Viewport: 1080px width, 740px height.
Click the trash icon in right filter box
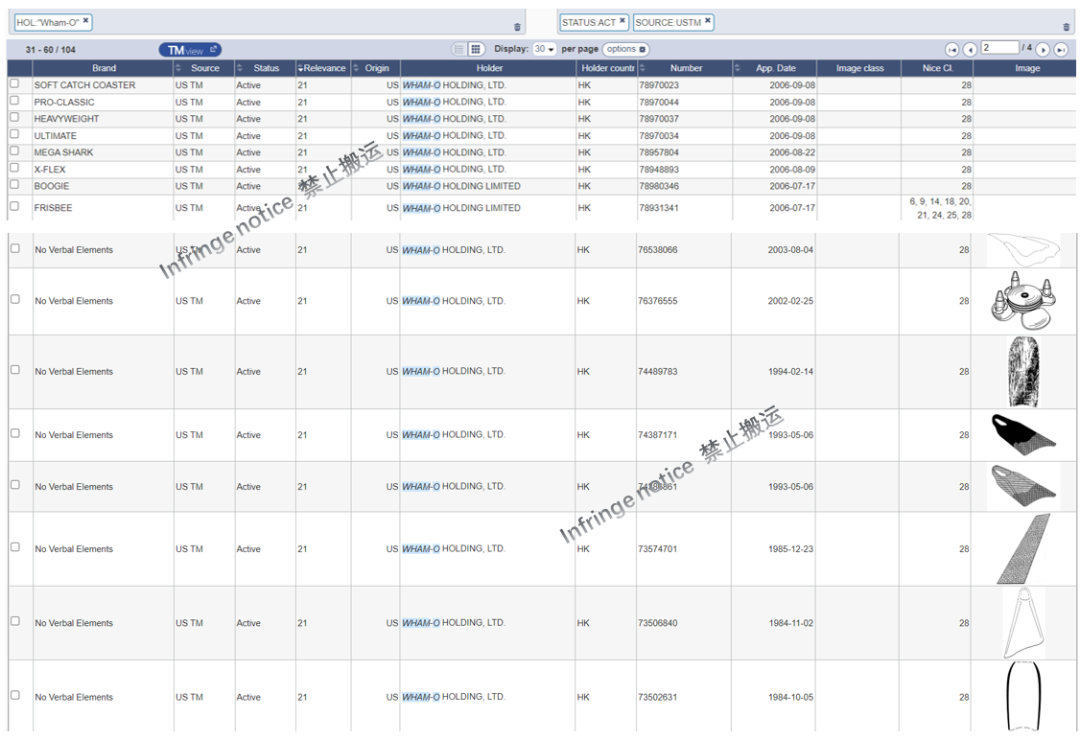click(1066, 27)
